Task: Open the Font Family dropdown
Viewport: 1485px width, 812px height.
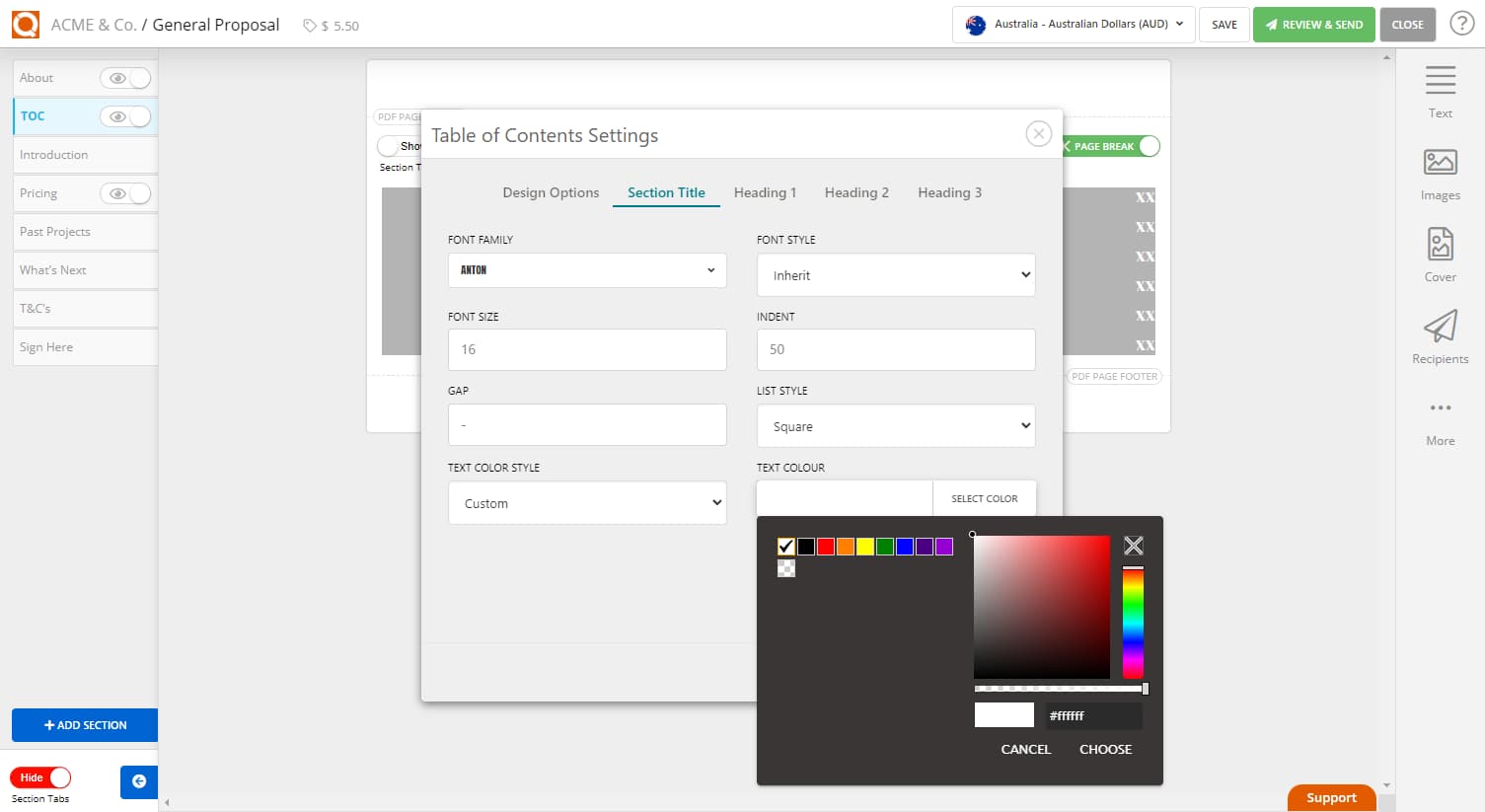Action: coord(587,270)
